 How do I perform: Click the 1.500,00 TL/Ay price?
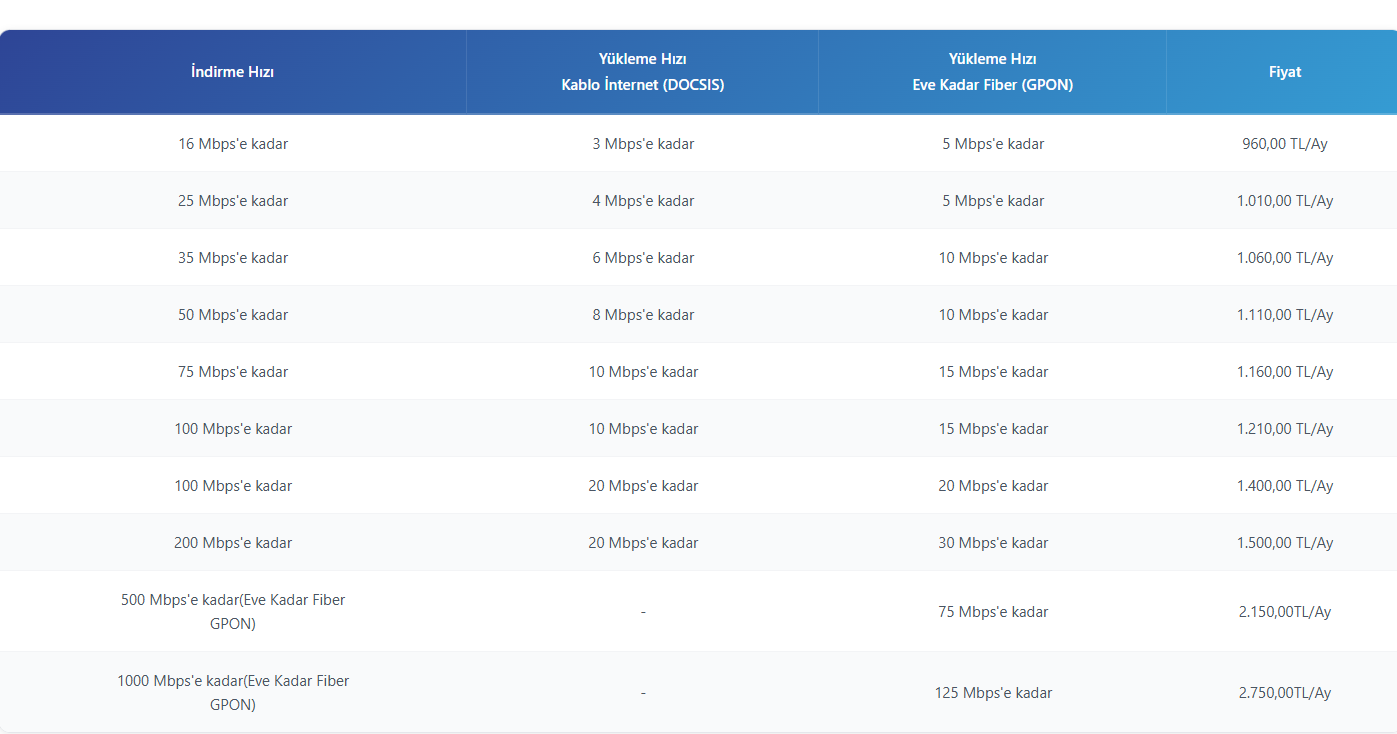(x=1285, y=543)
